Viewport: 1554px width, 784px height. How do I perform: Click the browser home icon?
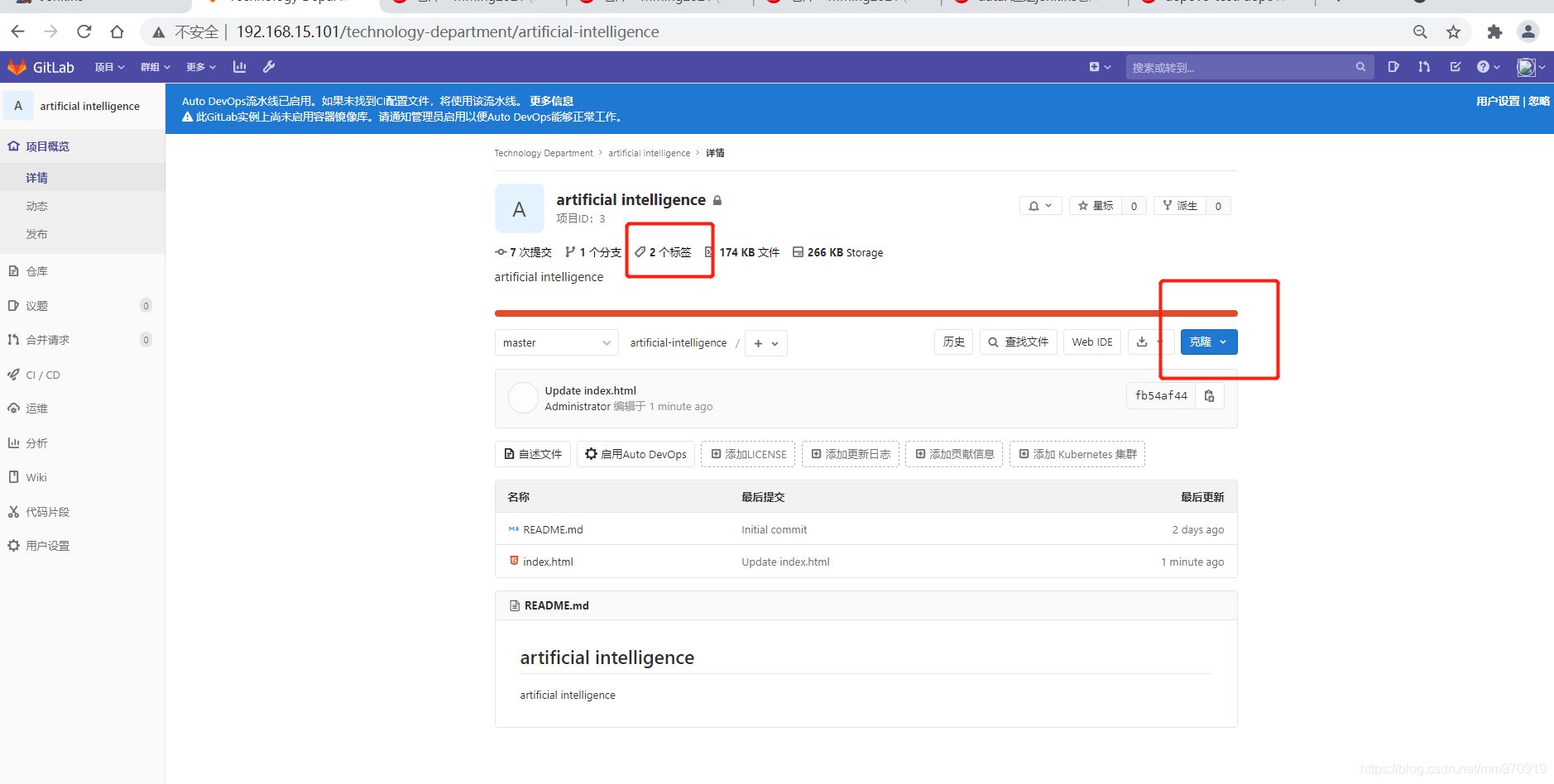tap(117, 31)
